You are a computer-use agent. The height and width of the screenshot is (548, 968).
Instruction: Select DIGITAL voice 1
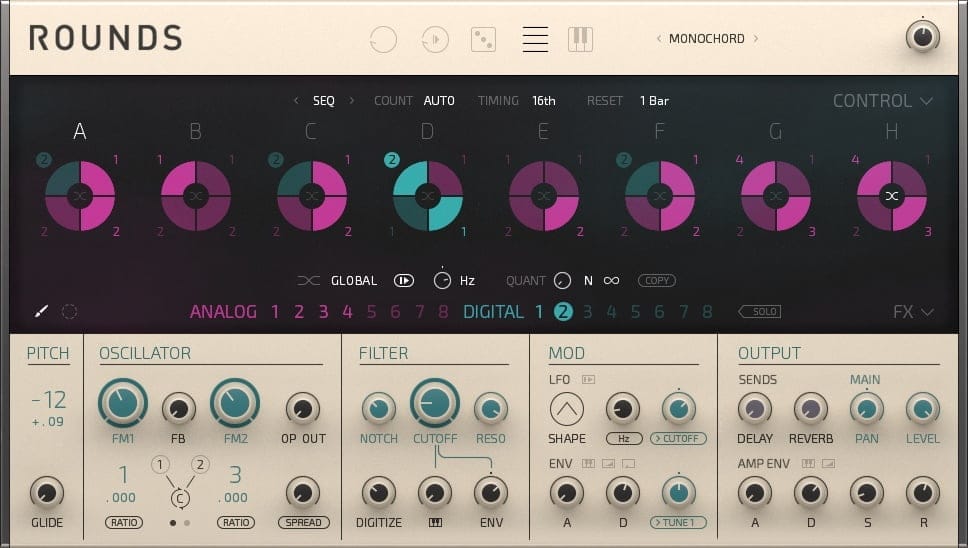[539, 312]
